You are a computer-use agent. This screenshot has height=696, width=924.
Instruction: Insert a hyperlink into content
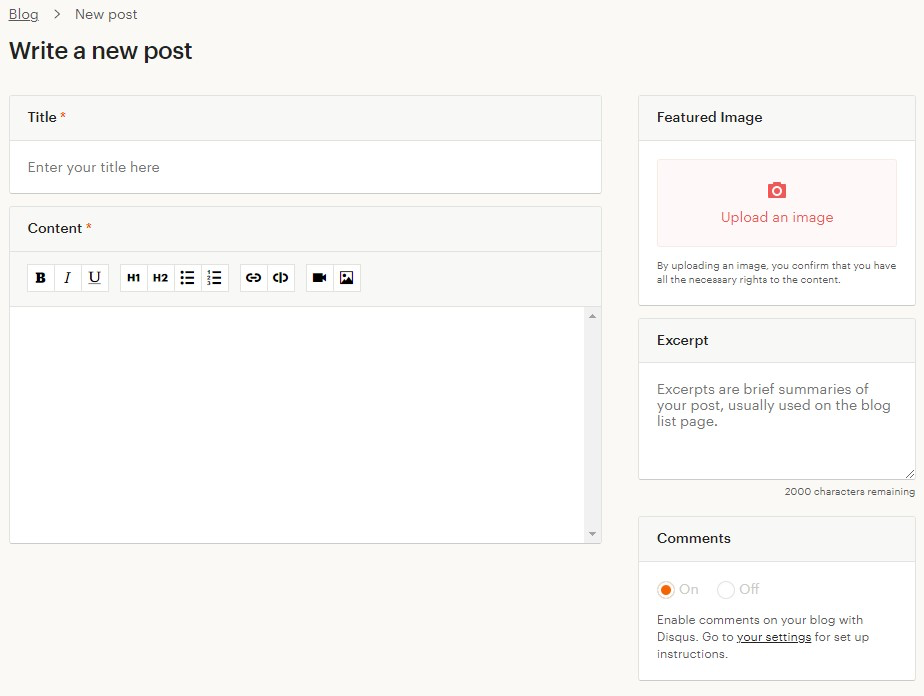pos(254,278)
